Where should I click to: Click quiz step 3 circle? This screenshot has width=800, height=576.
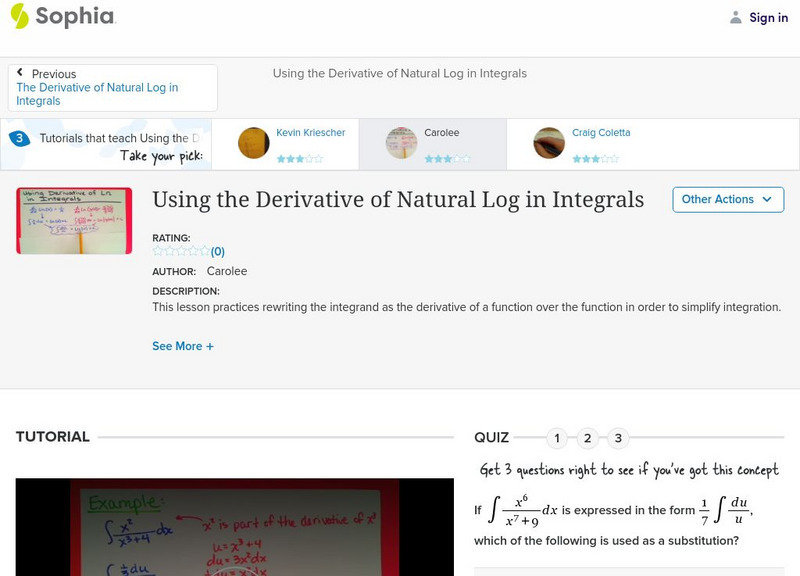coord(617,437)
